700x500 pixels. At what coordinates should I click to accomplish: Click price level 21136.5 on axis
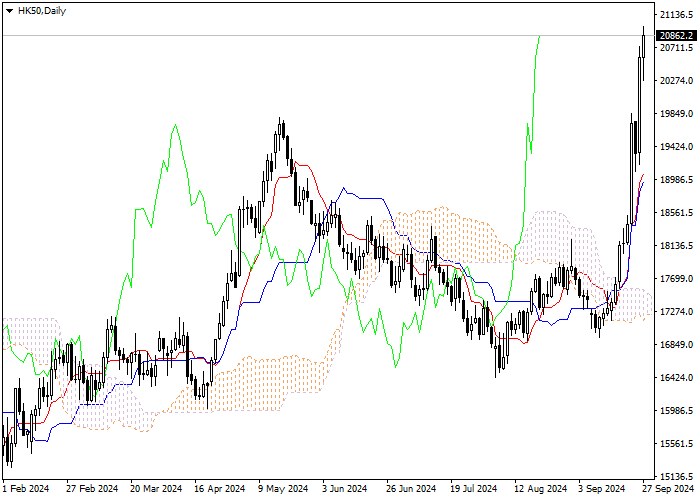676,15
